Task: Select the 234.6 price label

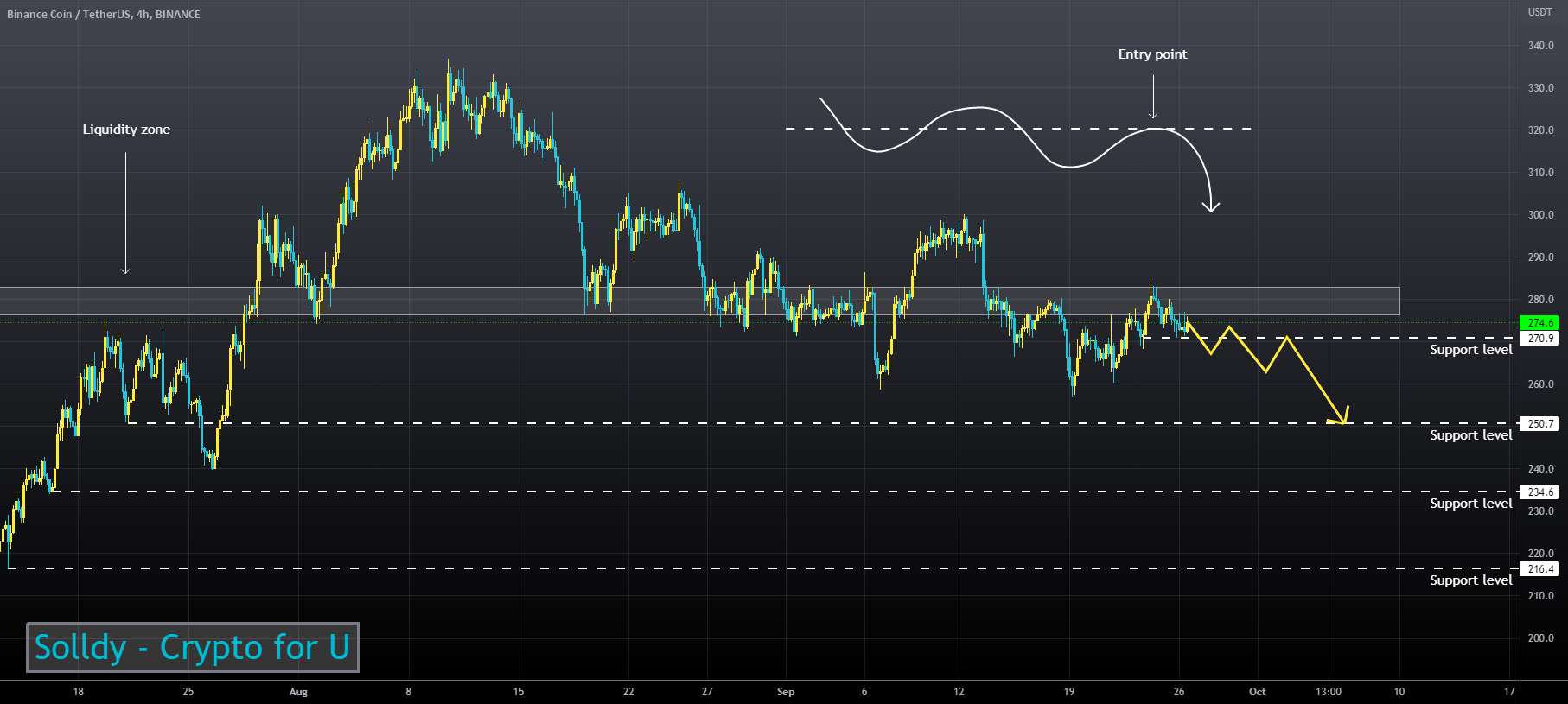Action: [1541, 492]
